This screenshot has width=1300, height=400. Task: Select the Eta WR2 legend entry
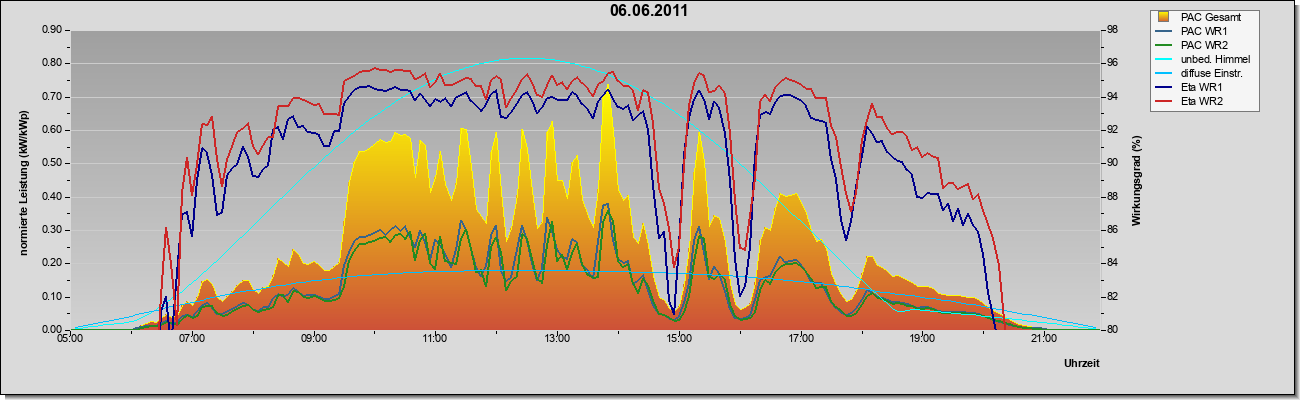1193,102
